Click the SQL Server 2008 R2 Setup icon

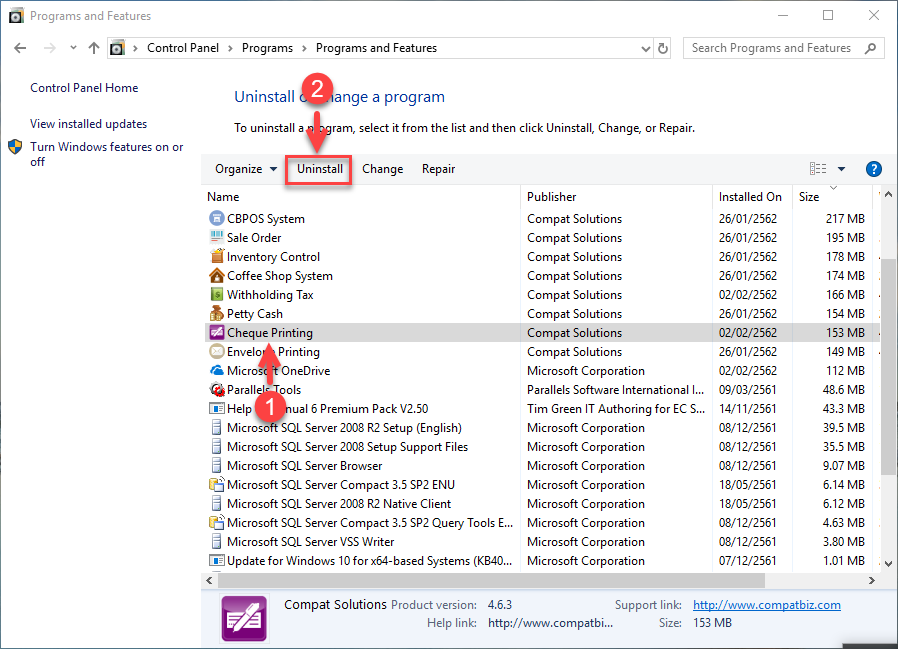[x=216, y=427]
